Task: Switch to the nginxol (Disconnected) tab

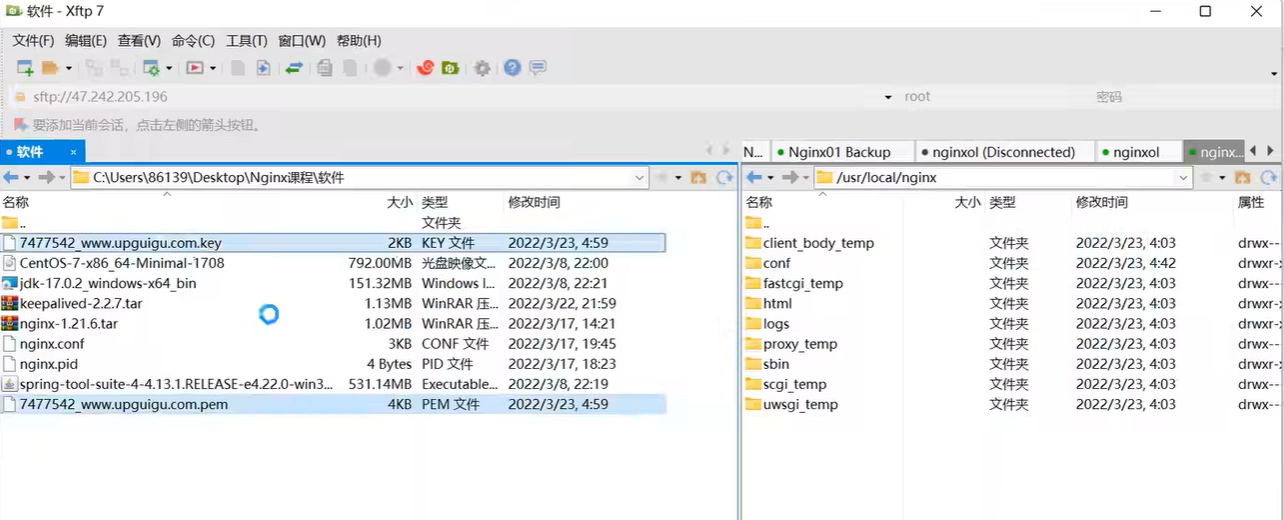Action: coord(1004,152)
